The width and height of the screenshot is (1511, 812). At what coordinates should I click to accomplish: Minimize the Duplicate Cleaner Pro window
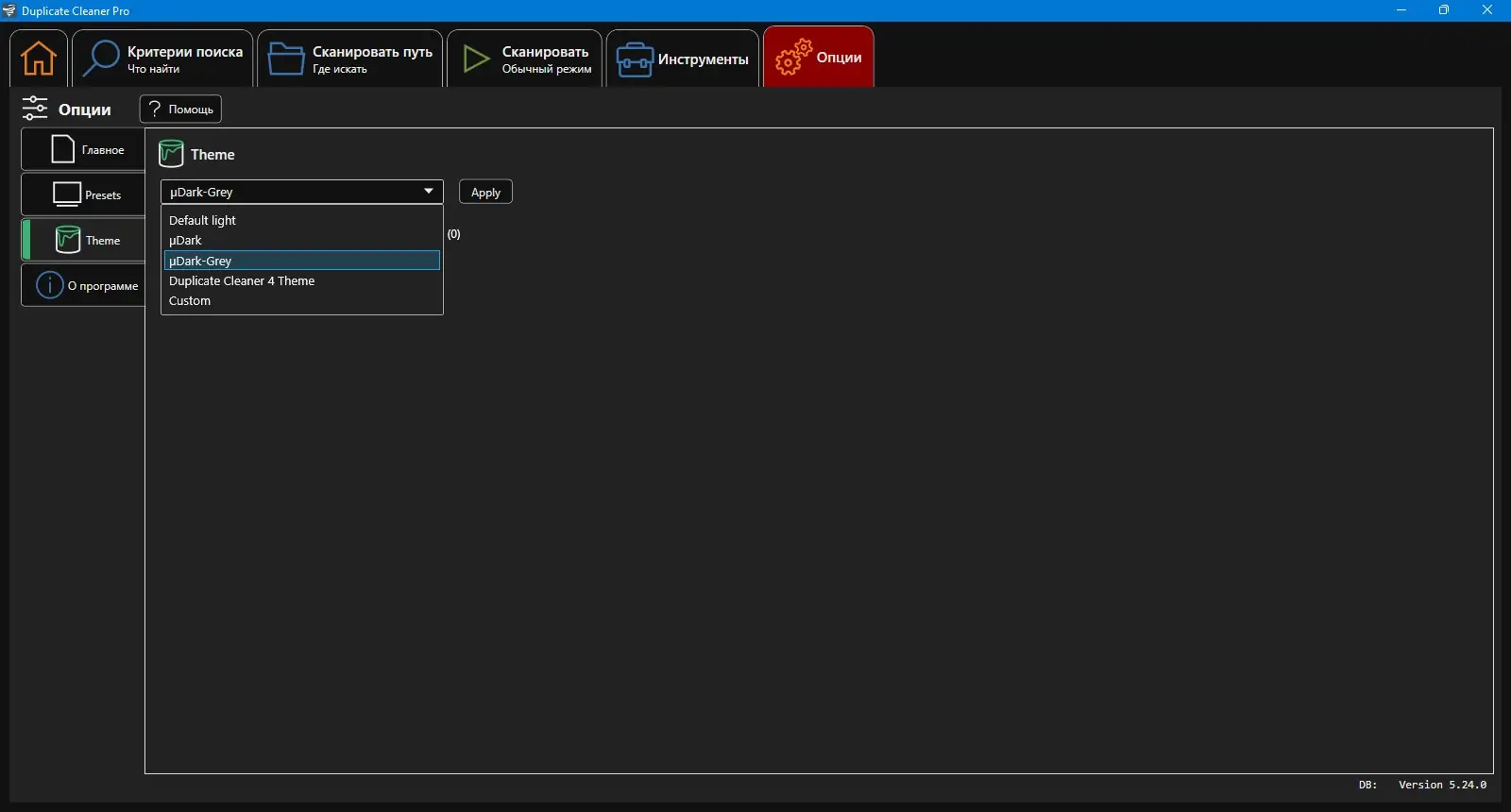pos(1401,10)
